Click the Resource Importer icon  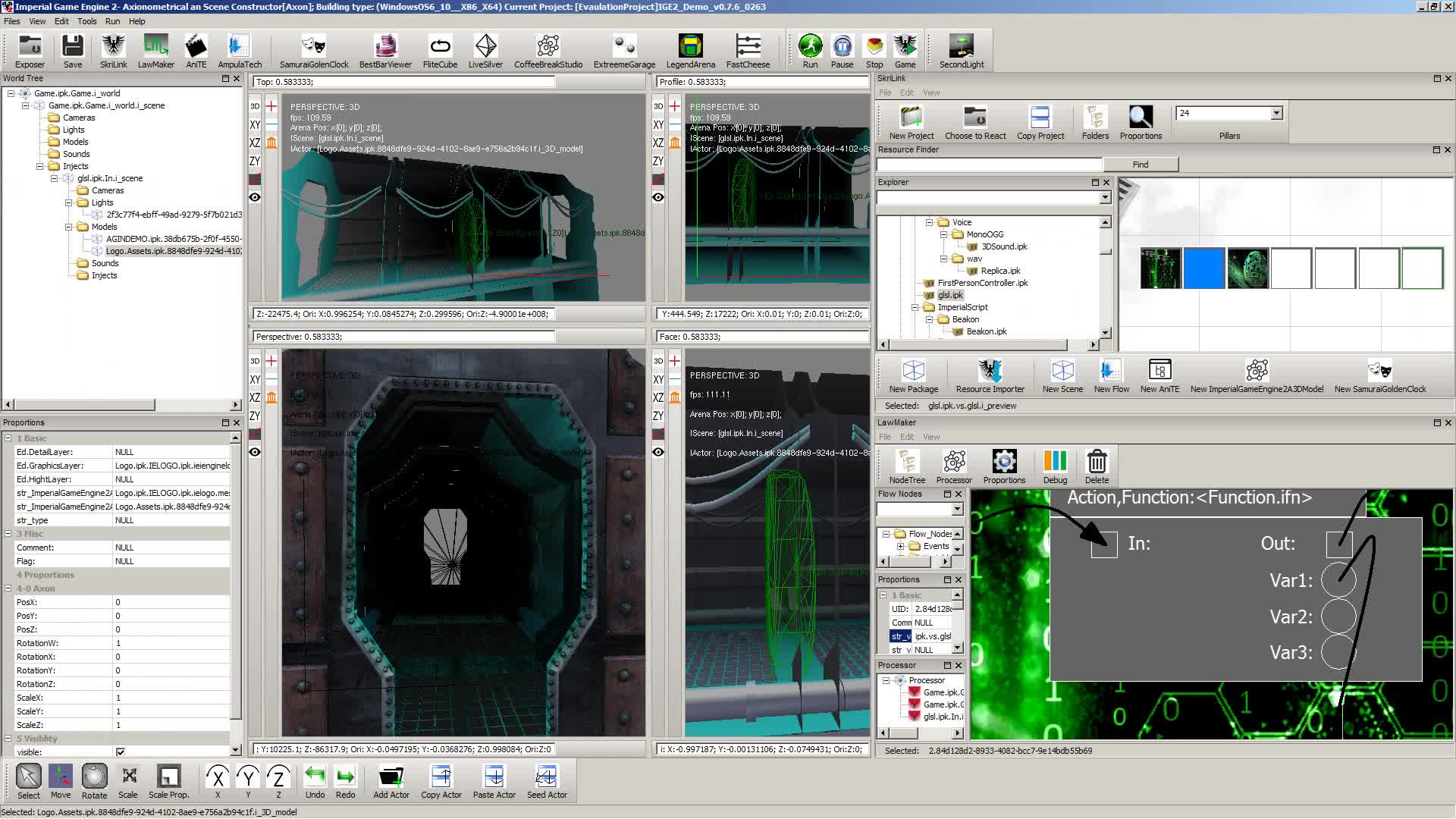[990, 375]
